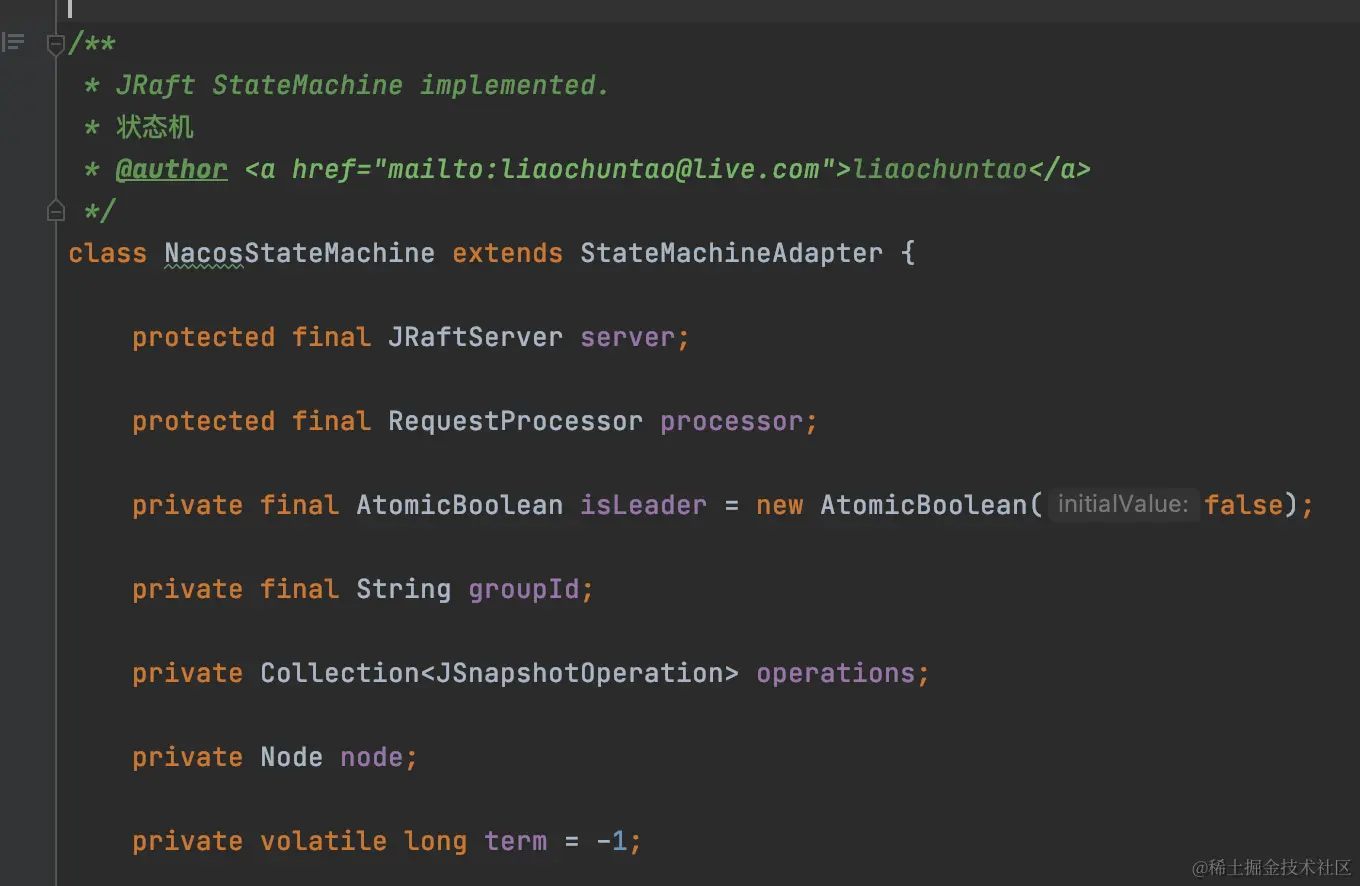Click the 状态机 comment line
This screenshot has width=1360, height=886.
click(139, 127)
